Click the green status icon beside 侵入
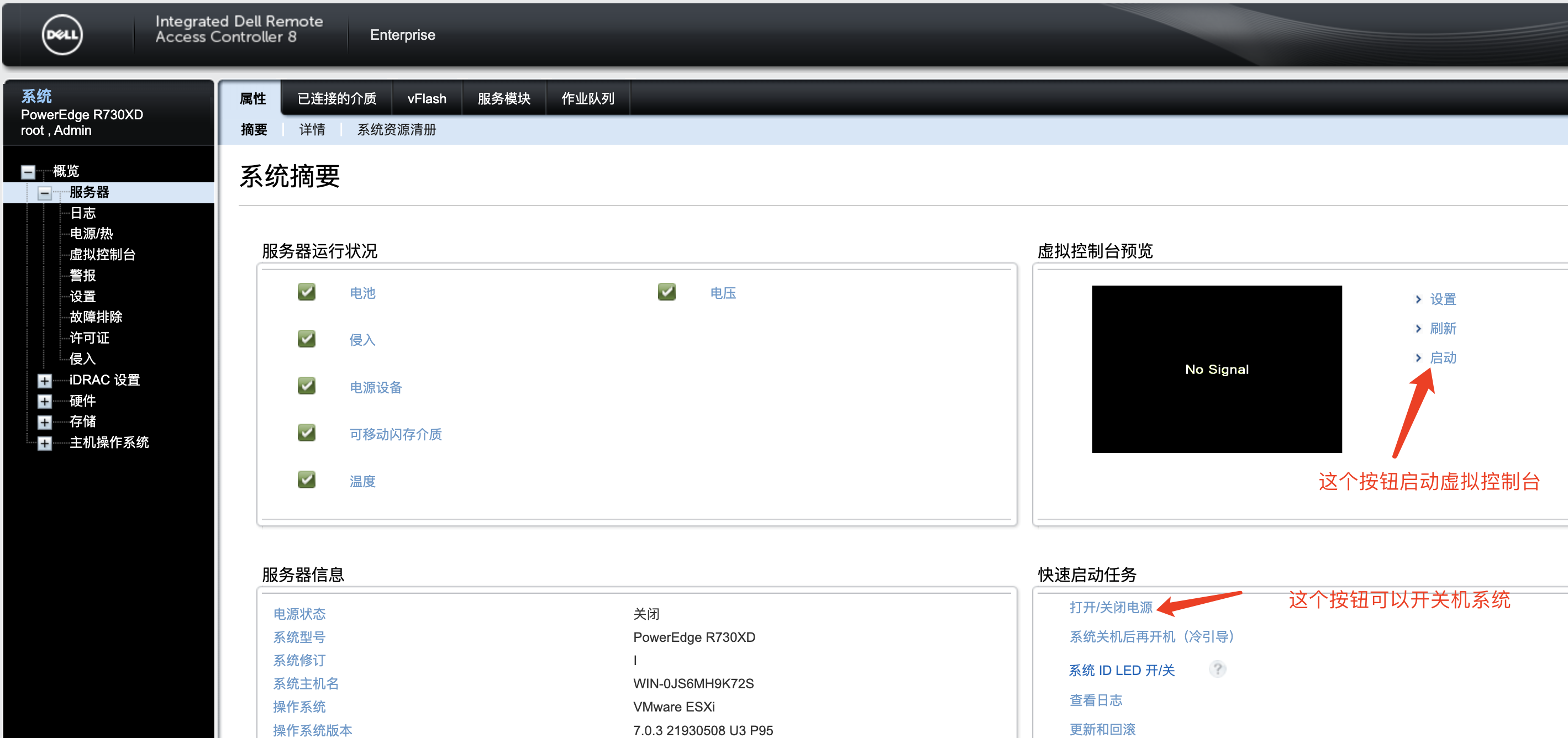Image resolution: width=1568 pixels, height=738 pixels. [306, 339]
